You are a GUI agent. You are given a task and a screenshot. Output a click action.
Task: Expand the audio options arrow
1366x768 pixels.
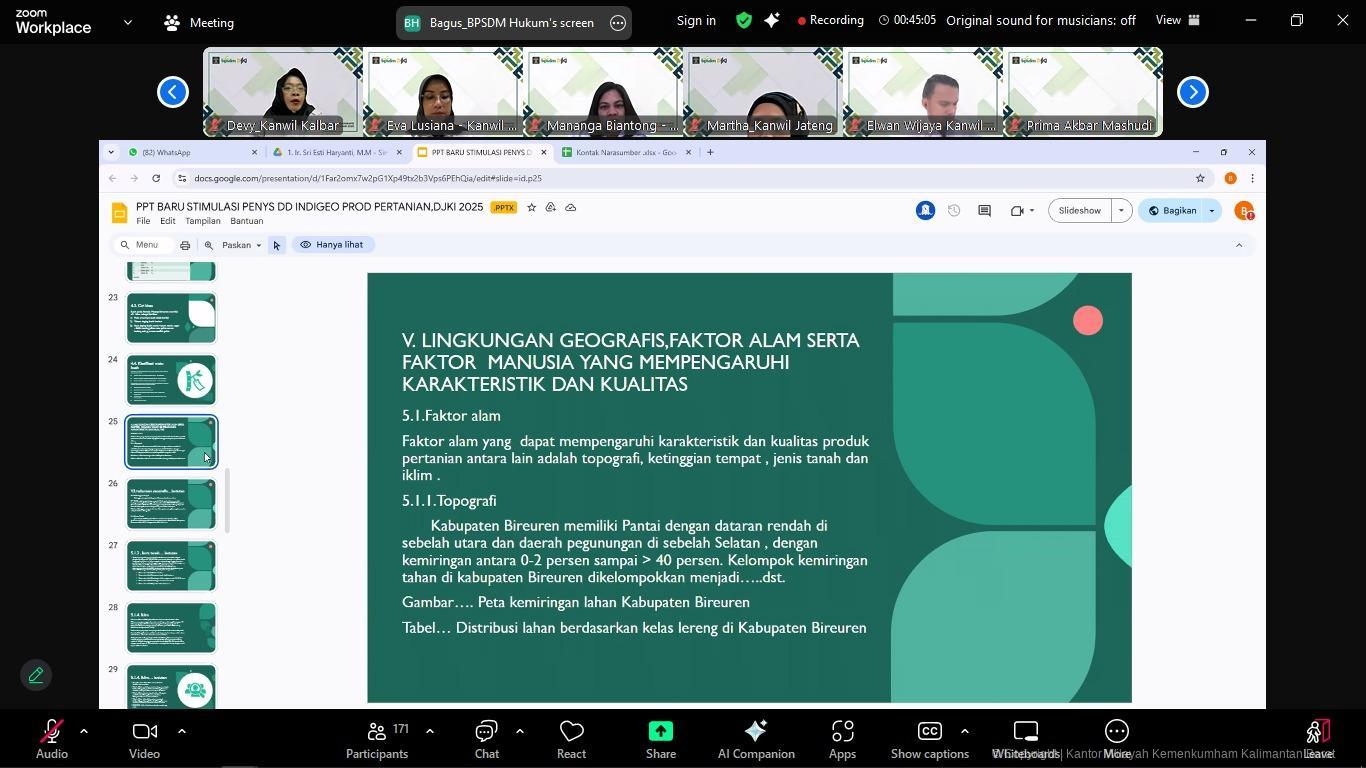[x=84, y=731]
